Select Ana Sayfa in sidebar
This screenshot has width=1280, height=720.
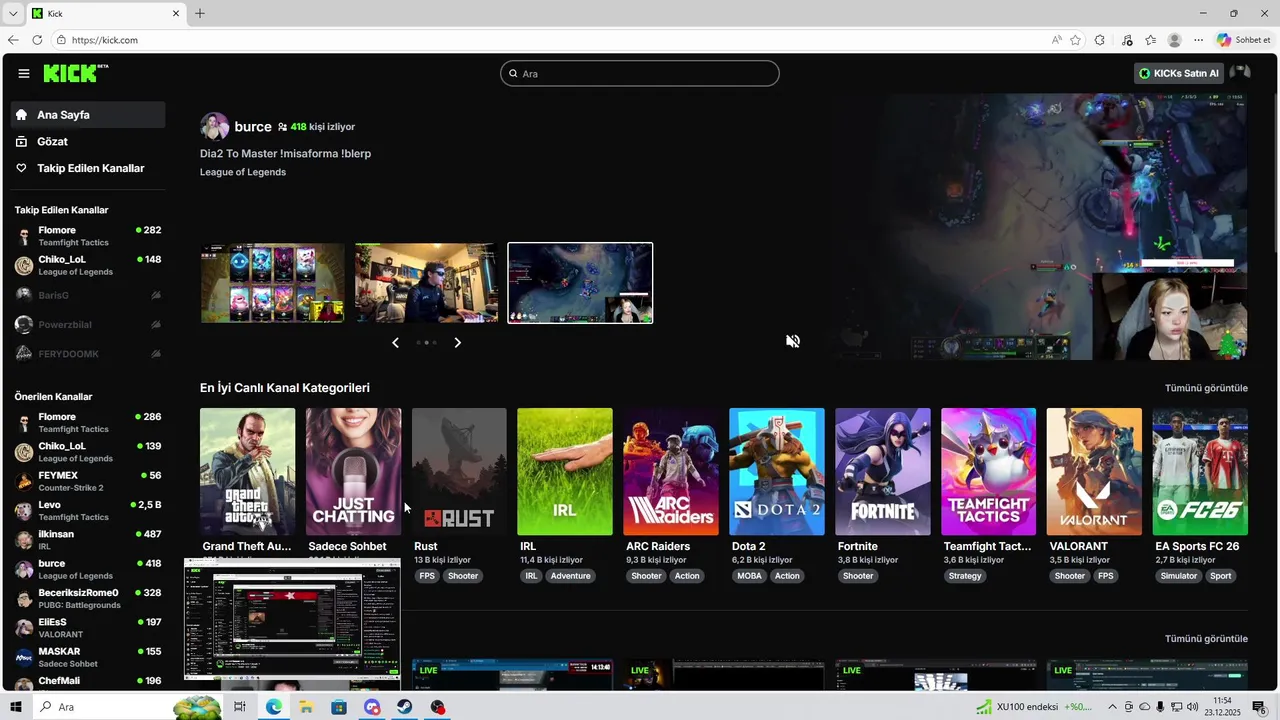[x=88, y=115]
